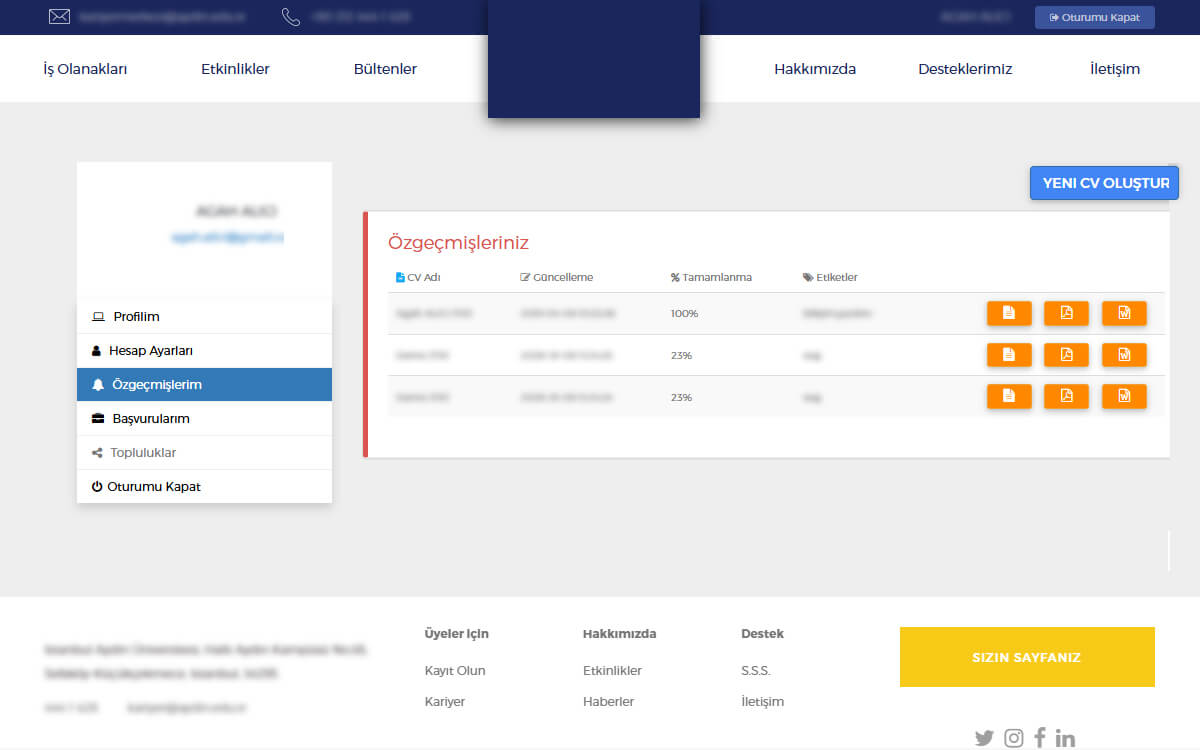Viewport: 1200px width, 750px height.
Task: Open S.S.S. footer link
Action: point(755,670)
